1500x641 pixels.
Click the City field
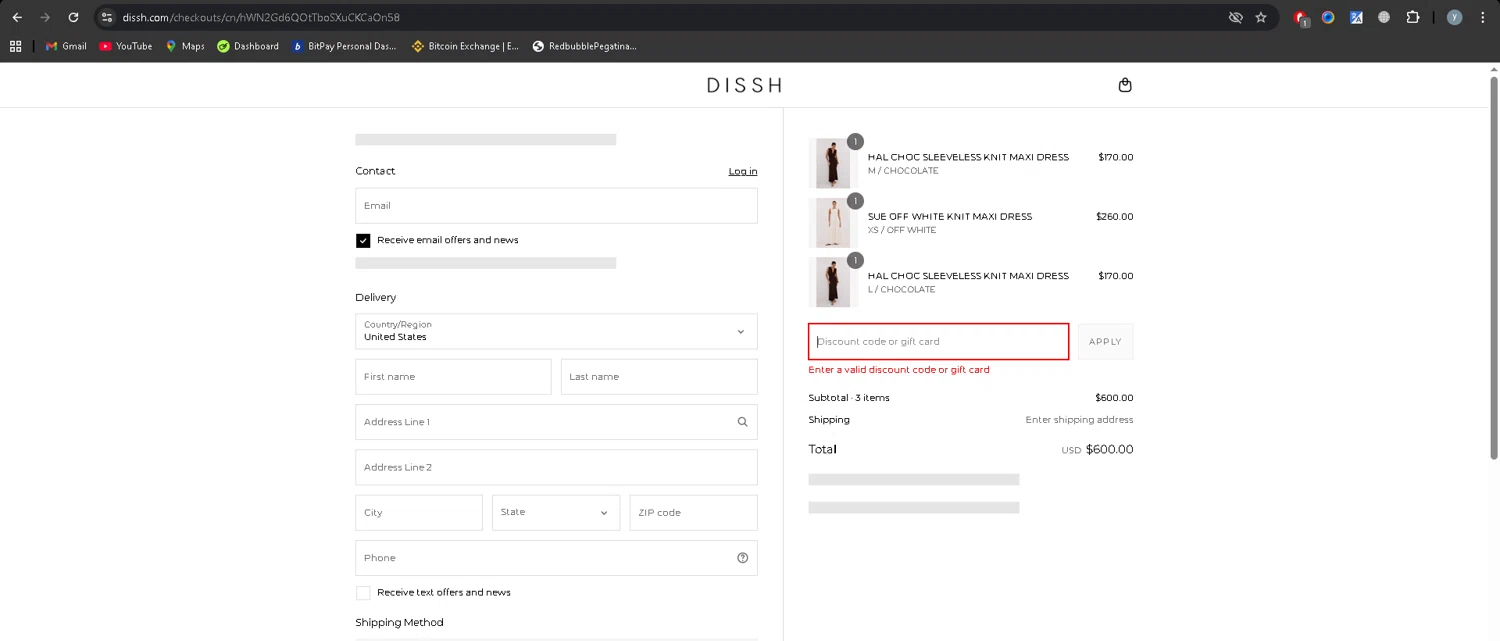(419, 512)
